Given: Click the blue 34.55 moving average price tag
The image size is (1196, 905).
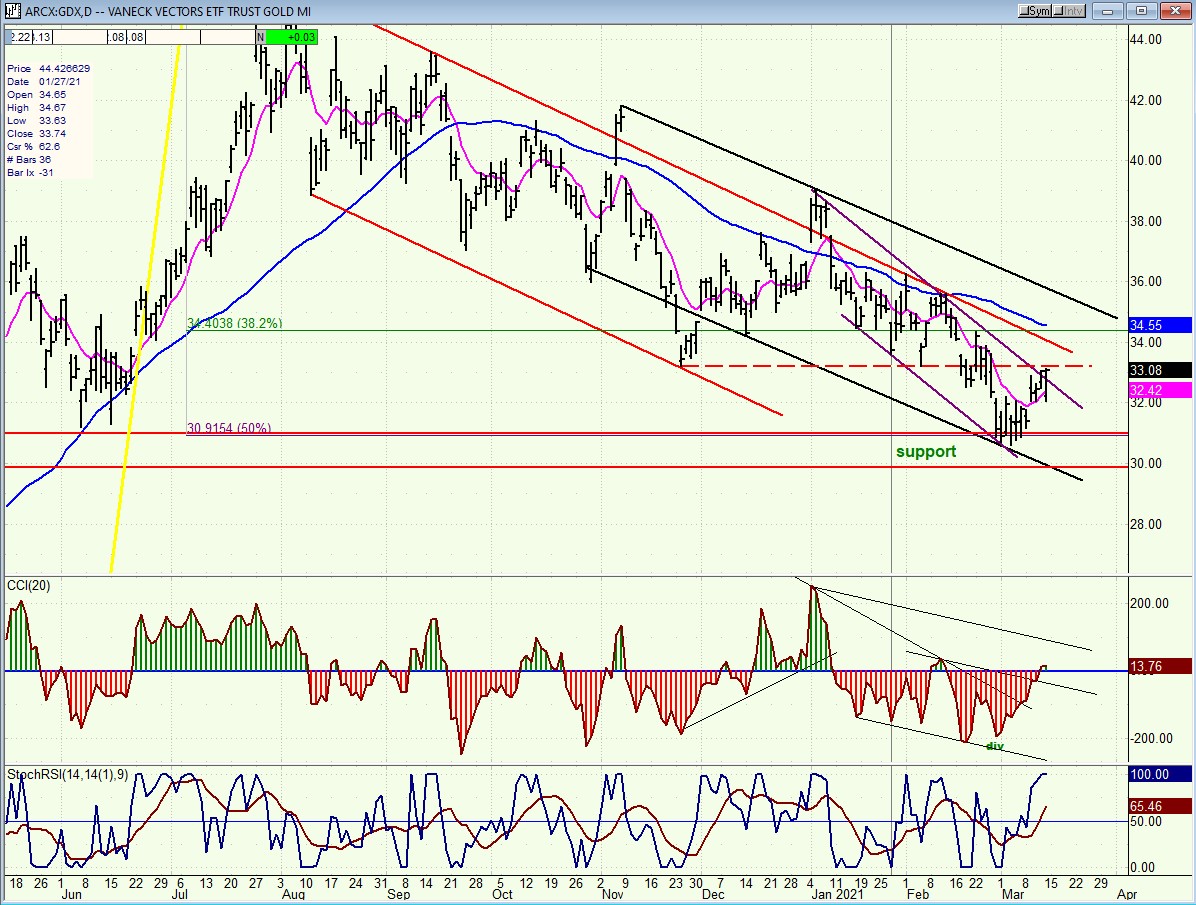Looking at the screenshot, I should (1159, 325).
